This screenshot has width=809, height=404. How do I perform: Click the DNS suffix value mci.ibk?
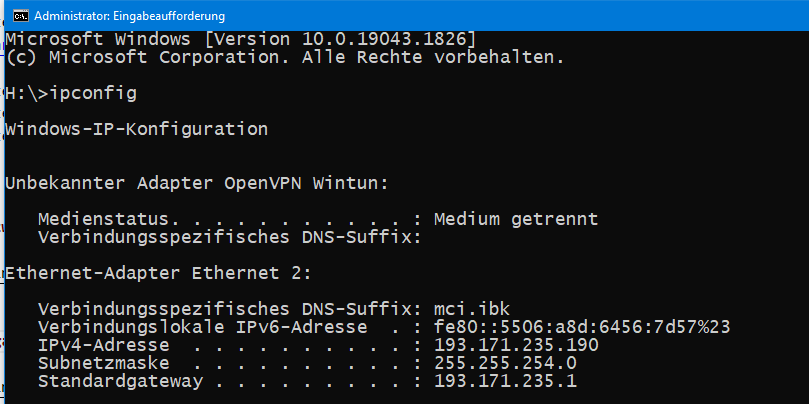tap(472, 309)
